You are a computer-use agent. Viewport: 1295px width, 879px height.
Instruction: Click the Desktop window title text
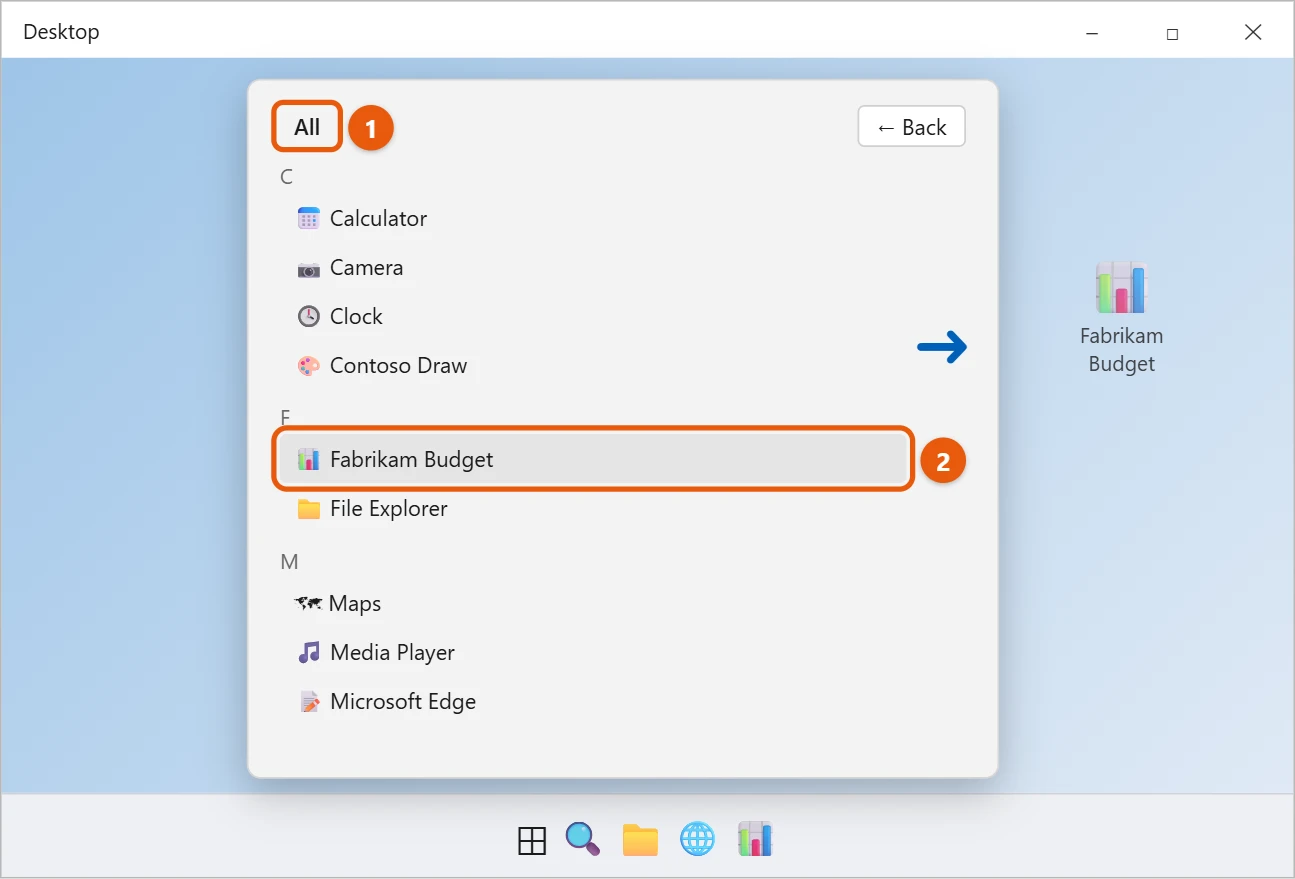click(x=61, y=32)
